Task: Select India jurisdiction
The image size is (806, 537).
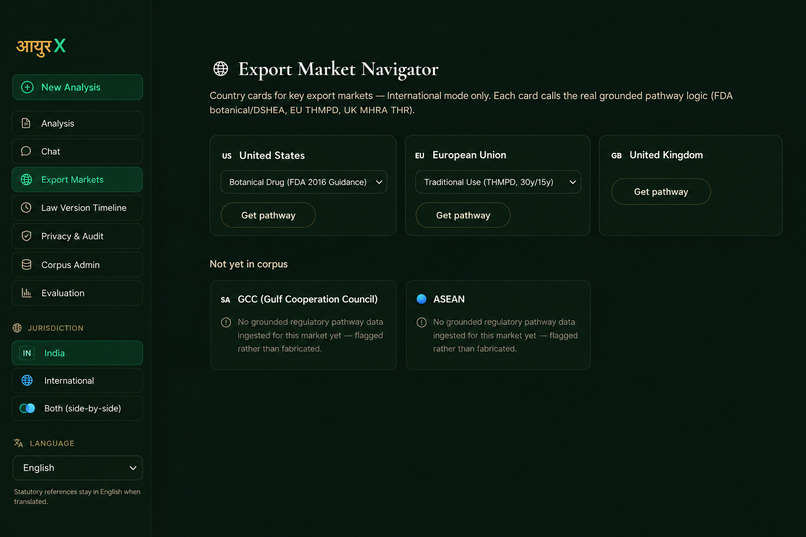Action: [x=77, y=353]
